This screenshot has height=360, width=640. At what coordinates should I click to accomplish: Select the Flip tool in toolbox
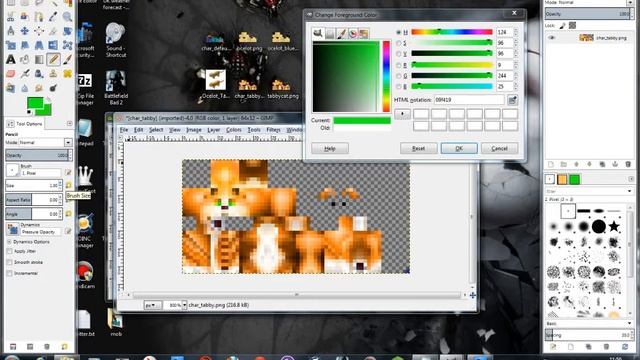53,45
